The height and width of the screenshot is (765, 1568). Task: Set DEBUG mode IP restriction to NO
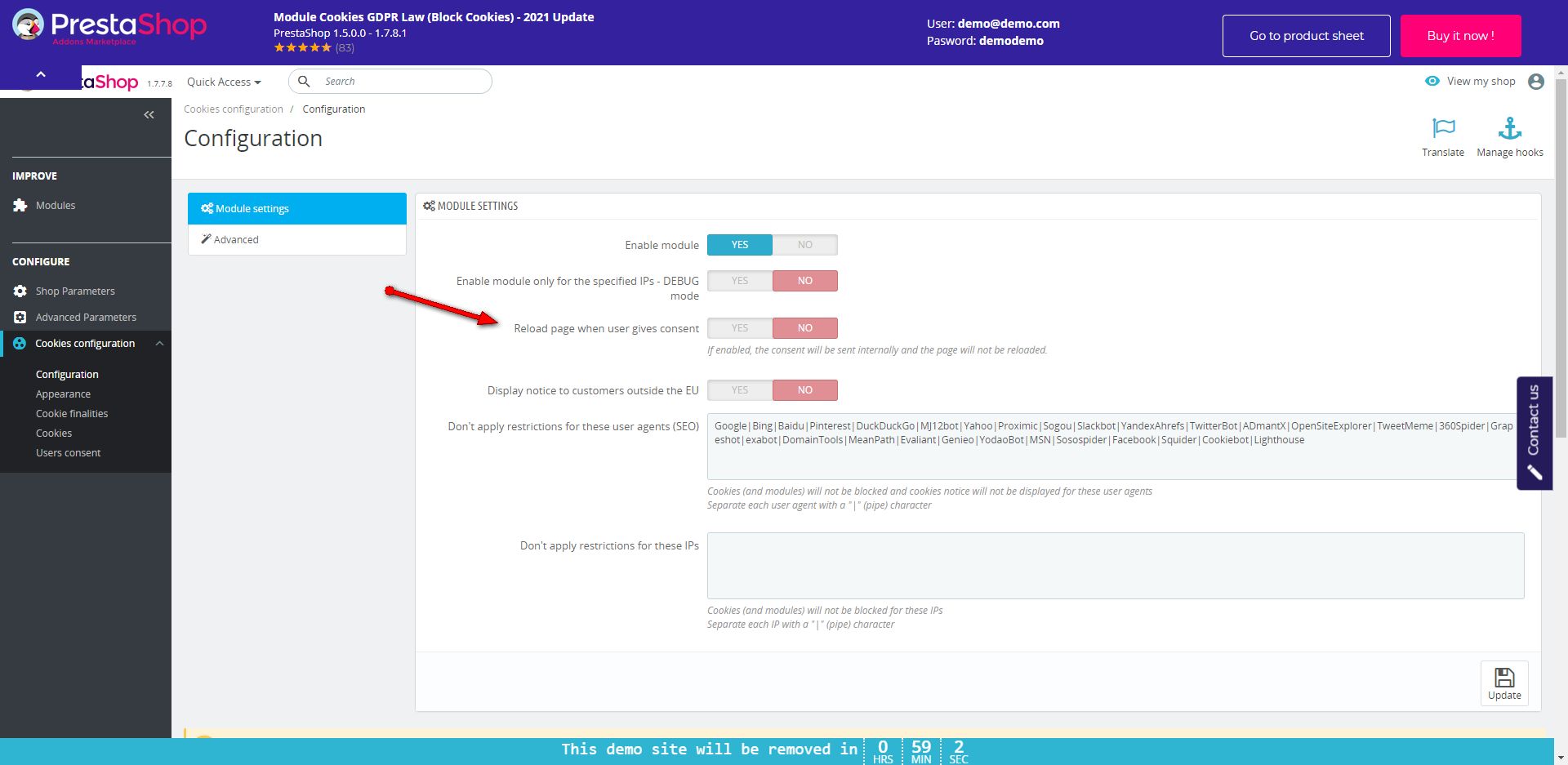pyautogui.click(x=805, y=281)
